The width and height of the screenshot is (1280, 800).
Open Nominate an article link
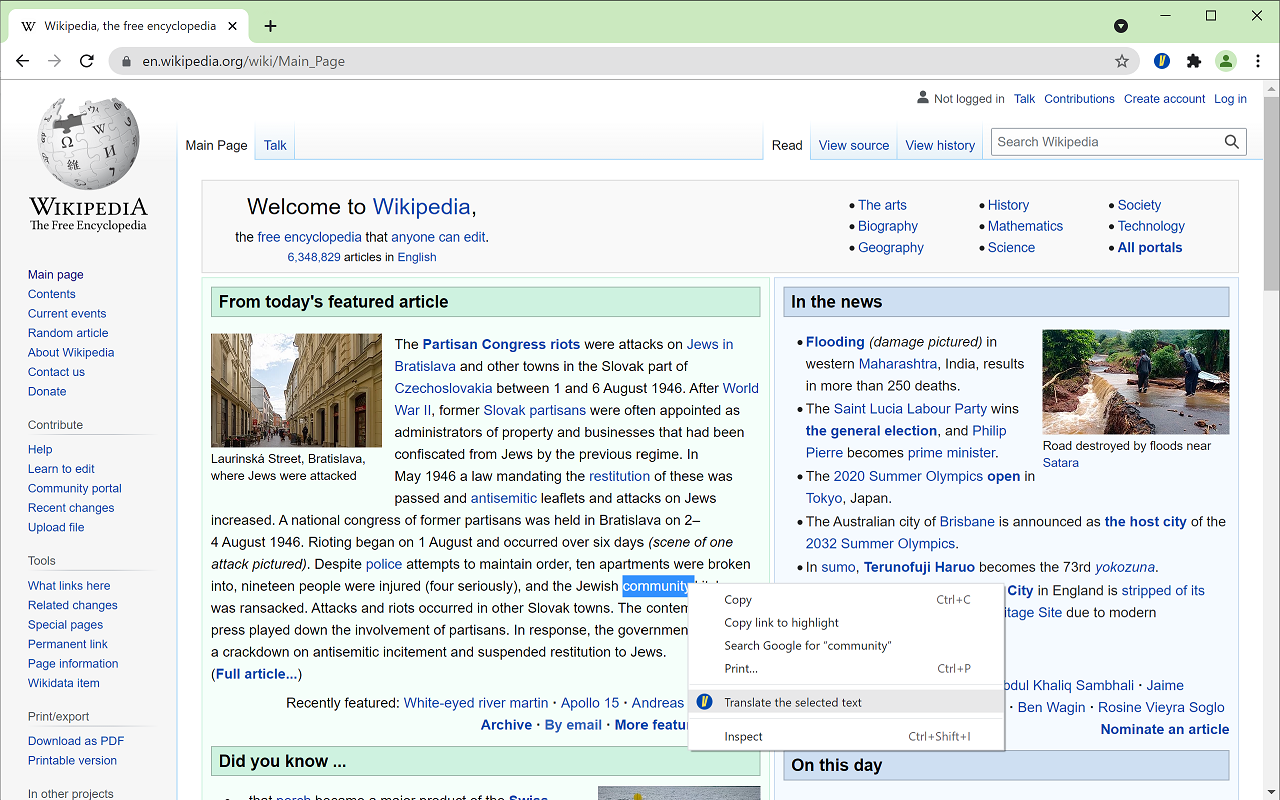tap(1165, 729)
